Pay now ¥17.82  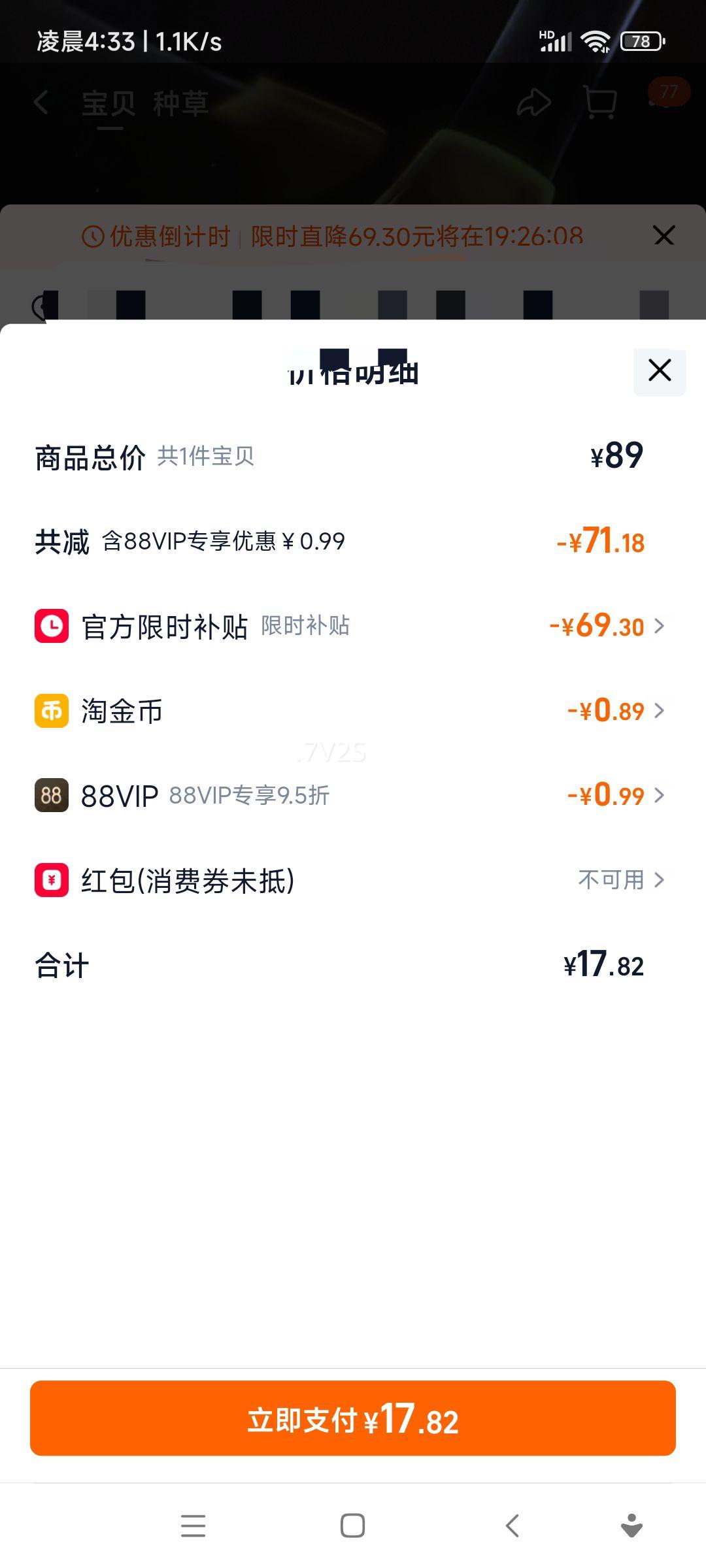pyautogui.click(x=353, y=1418)
